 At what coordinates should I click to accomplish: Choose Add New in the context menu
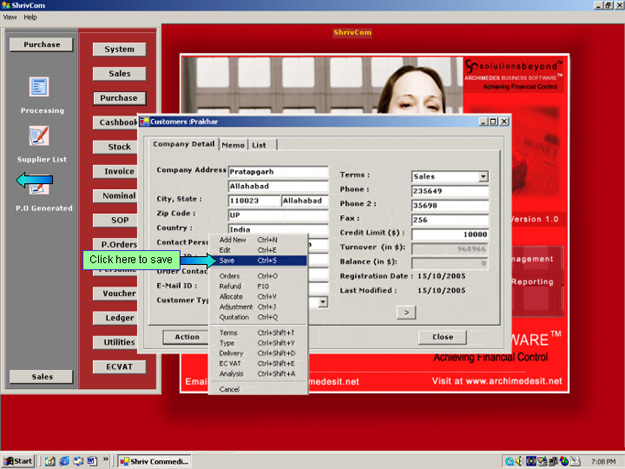[x=232, y=240]
